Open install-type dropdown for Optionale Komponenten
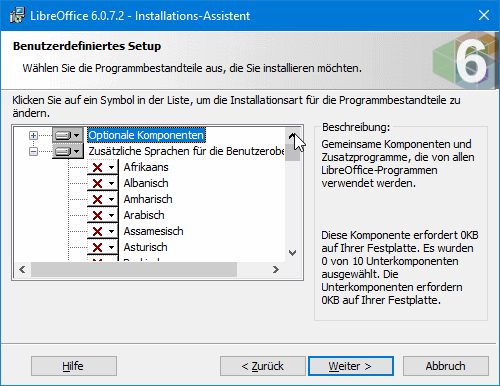 (x=68, y=135)
